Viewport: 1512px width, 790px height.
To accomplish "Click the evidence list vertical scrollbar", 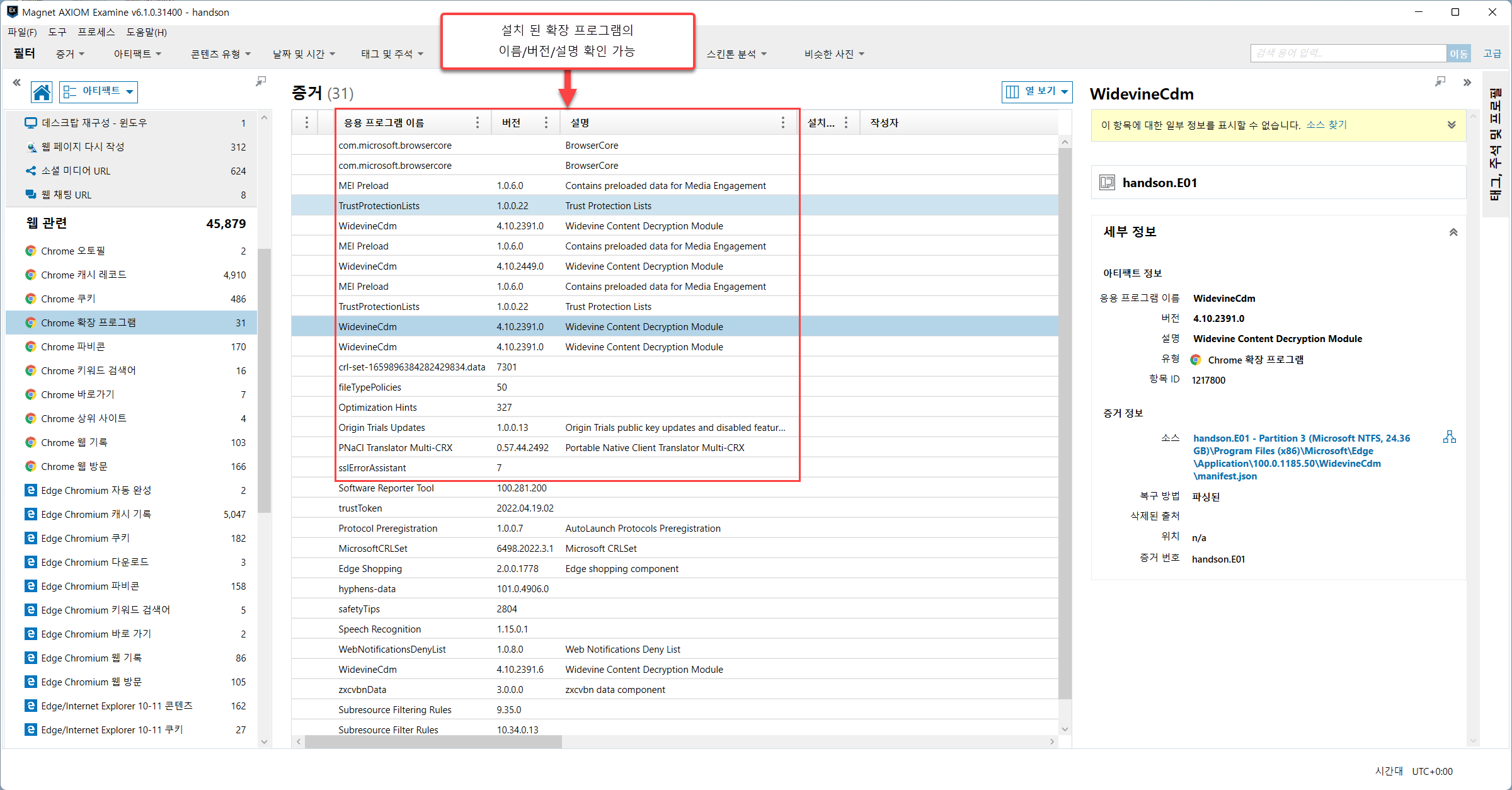I will [x=1065, y=423].
